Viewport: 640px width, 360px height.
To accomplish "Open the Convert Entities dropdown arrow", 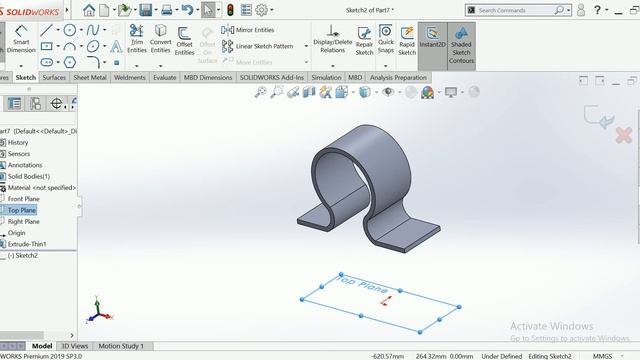I will (x=160, y=66).
